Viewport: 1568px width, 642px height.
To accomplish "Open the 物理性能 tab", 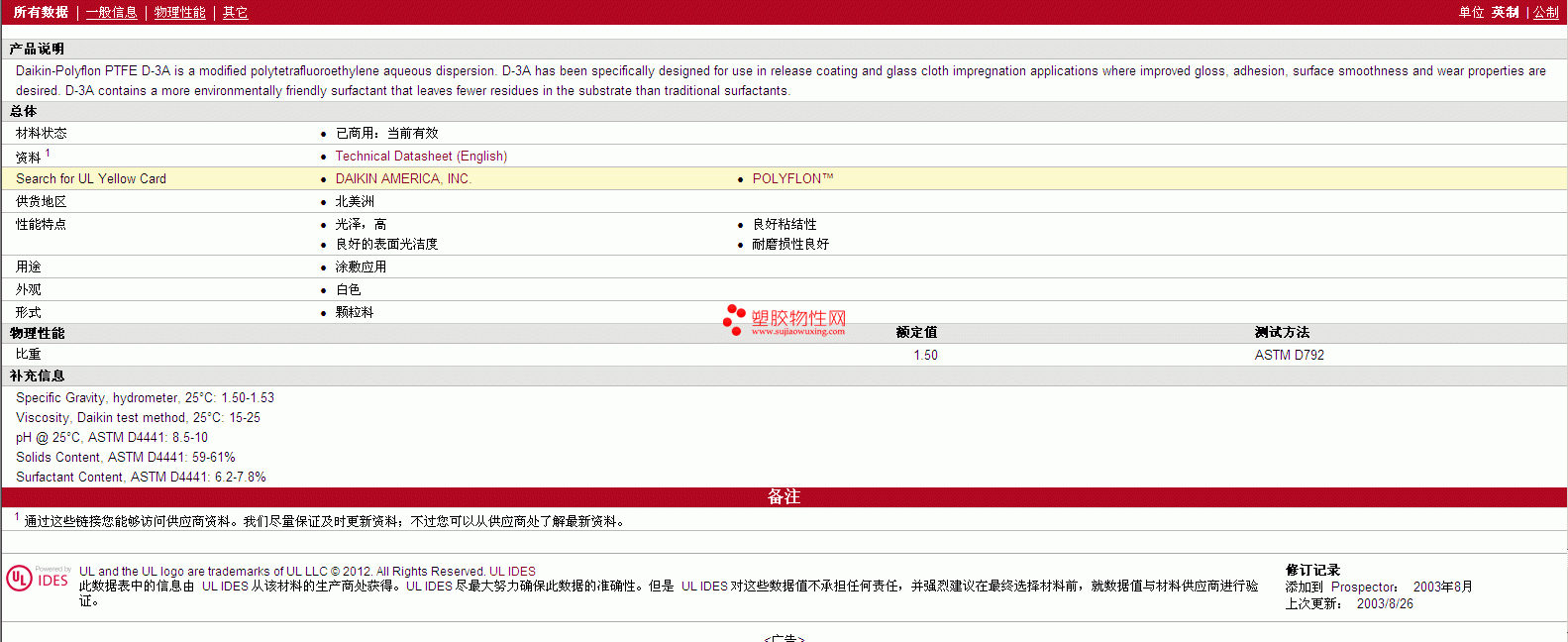I will (x=179, y=13).
